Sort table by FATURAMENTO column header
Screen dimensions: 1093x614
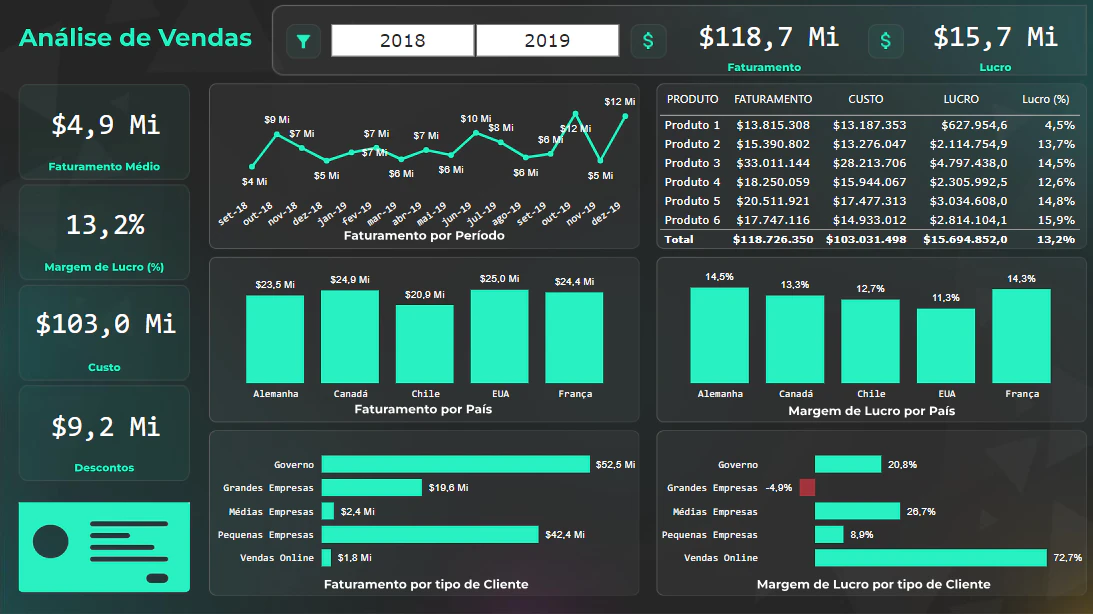pos(772,99)
